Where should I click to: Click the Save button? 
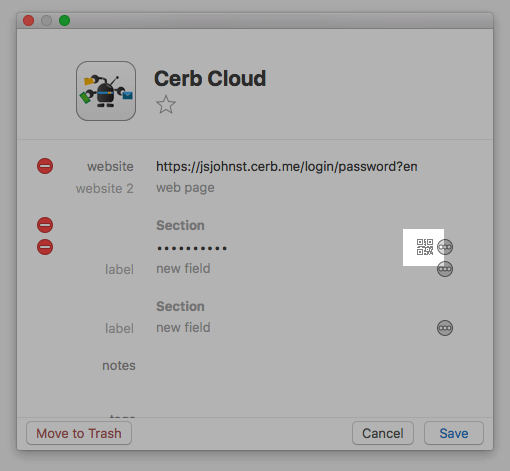[454, 433]
